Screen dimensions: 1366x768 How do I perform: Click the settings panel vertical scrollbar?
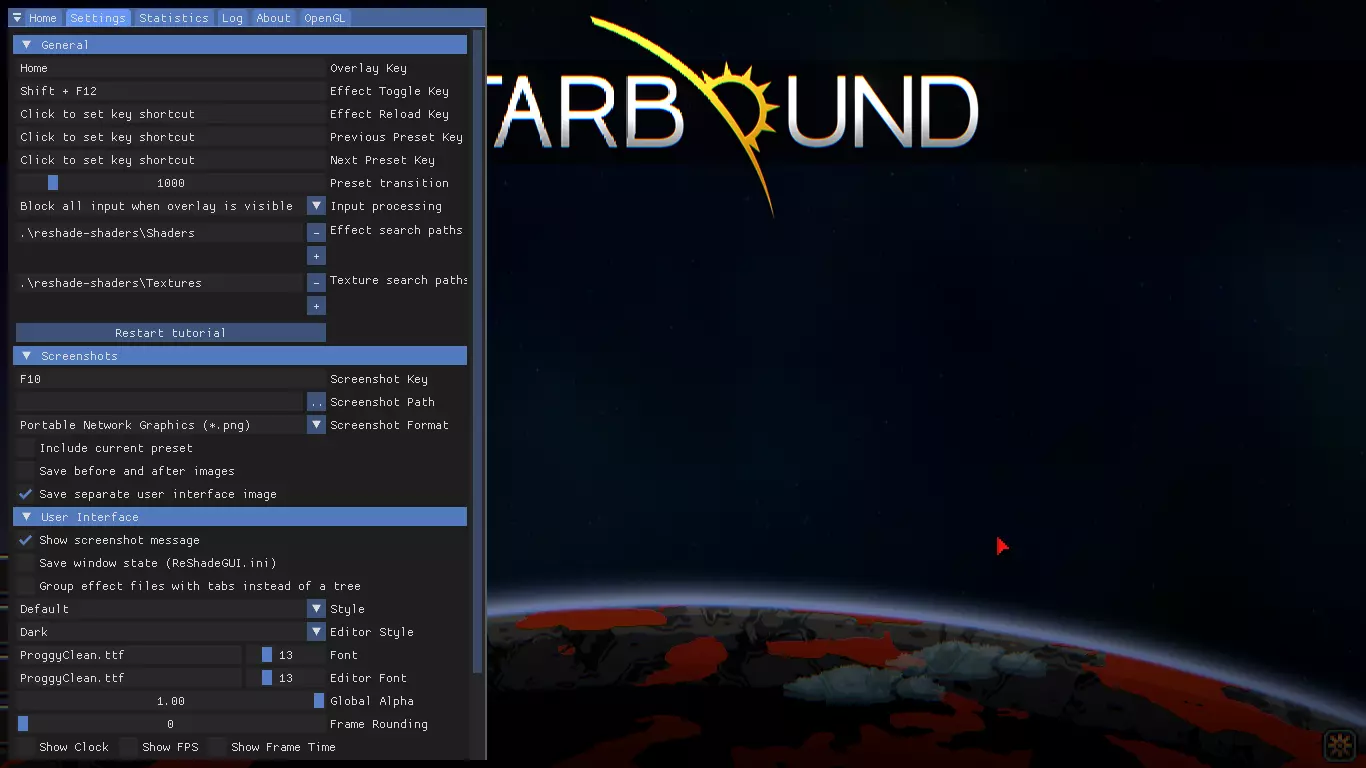tap(477, 350)
